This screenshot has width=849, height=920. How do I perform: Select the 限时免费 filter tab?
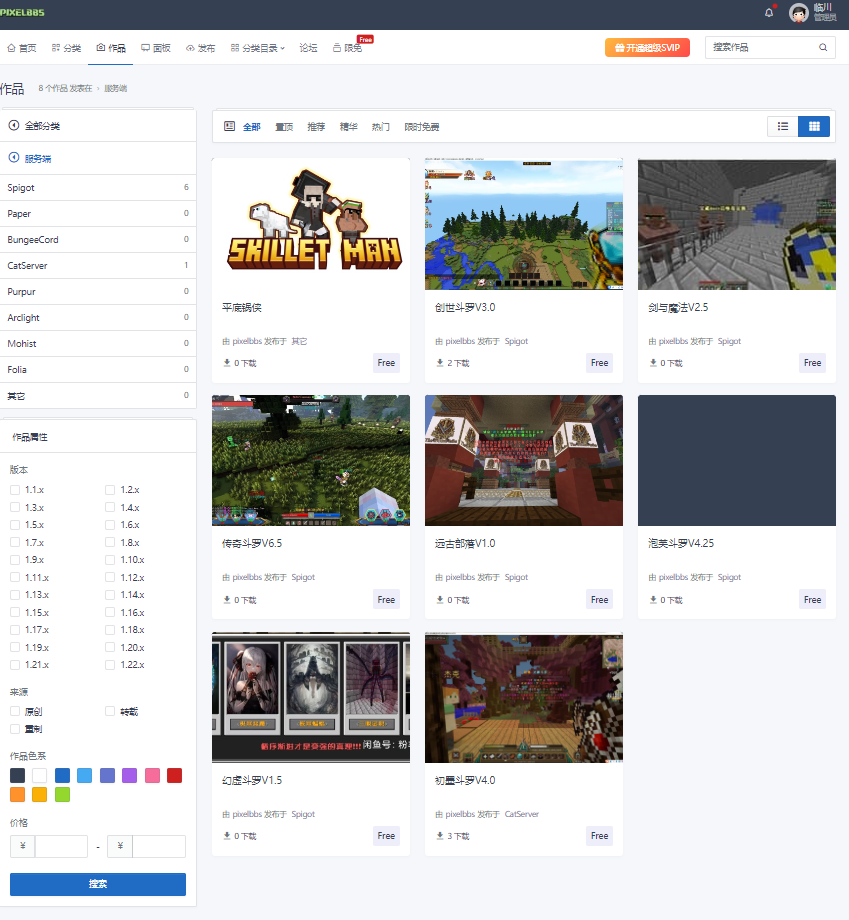click(422, 127)
